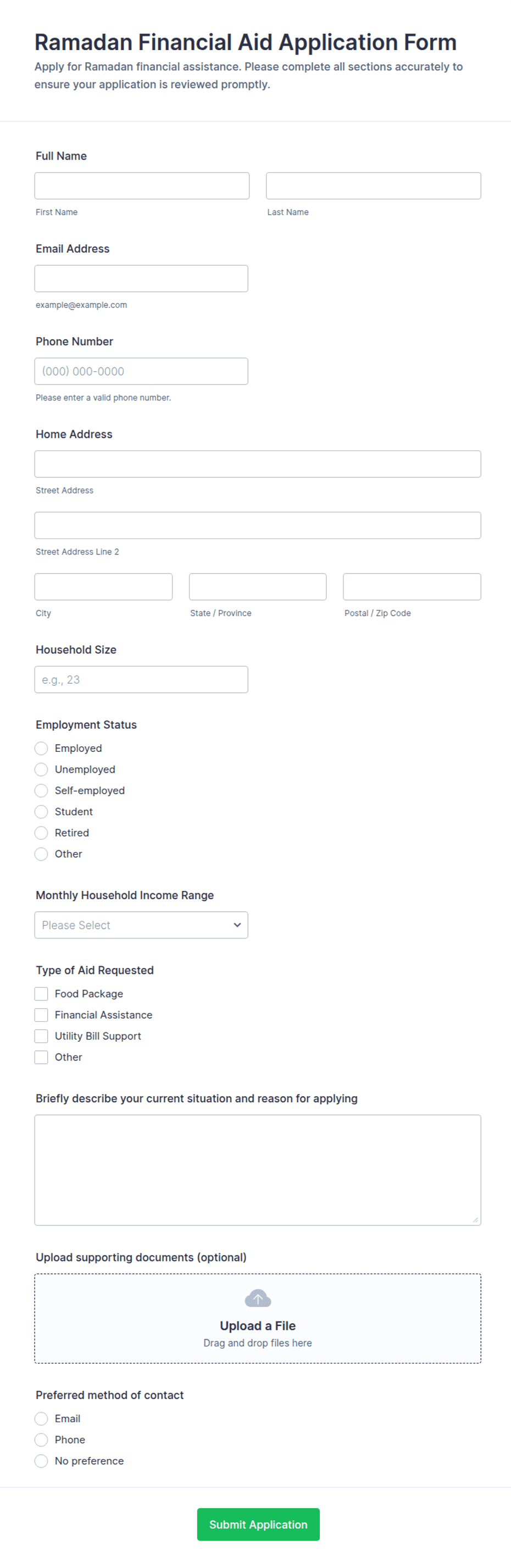Click the Postal / Zip Code field
The image size is (511, 1568).
[x=412, y=587]
